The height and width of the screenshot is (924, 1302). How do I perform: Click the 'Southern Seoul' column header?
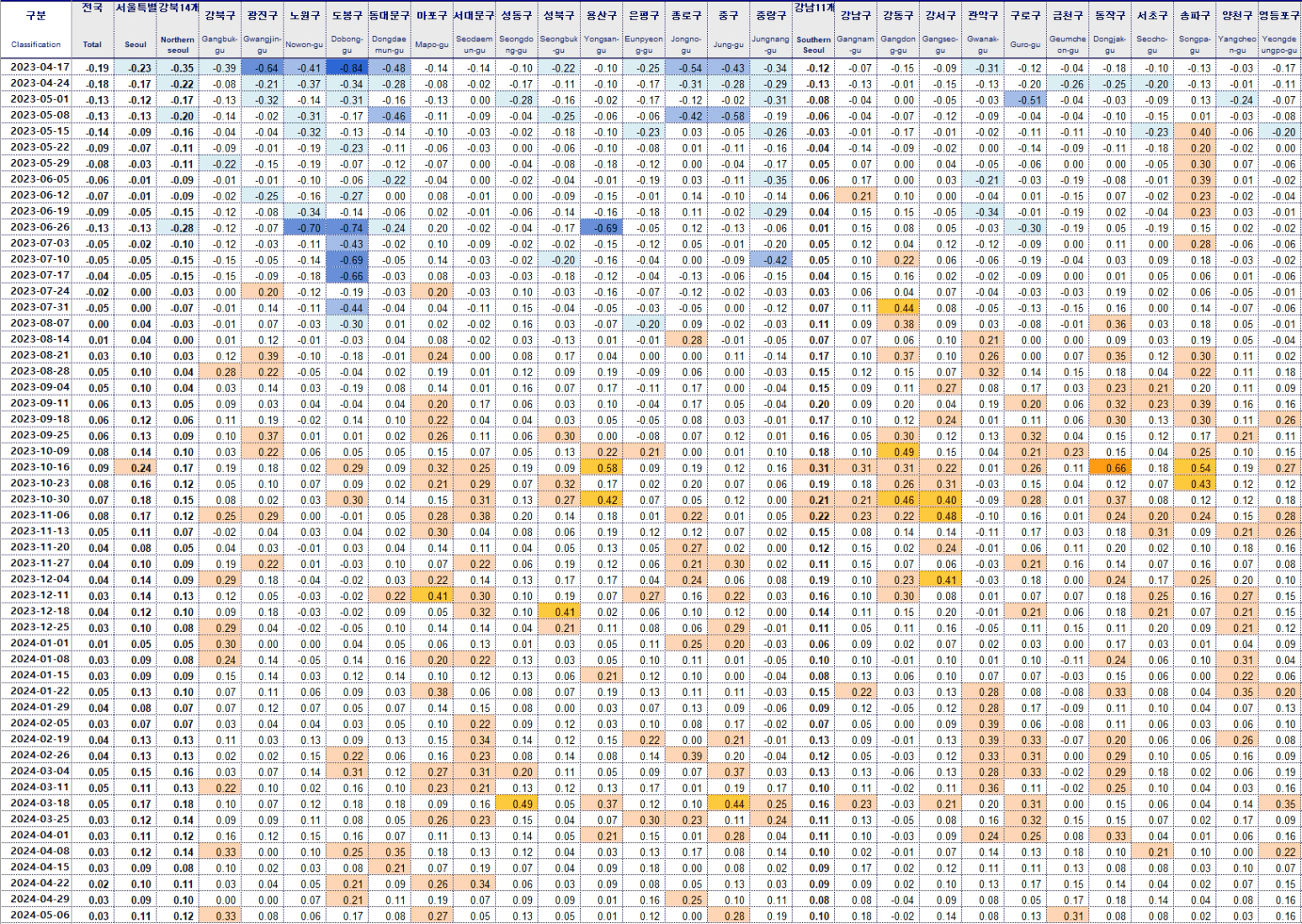pyautogui.click(x=814, y=45)
